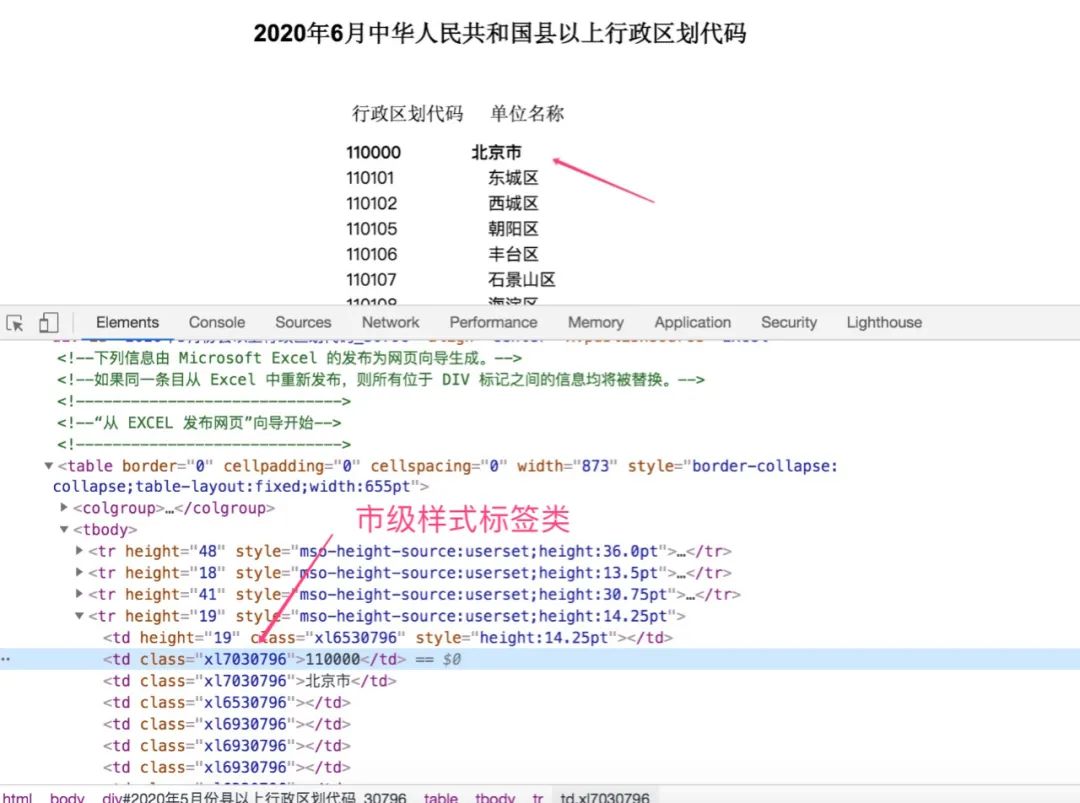Viewport: 1080px width, 803px height.
Task: Open the Memory tab
Action: (x=596, y=322)
